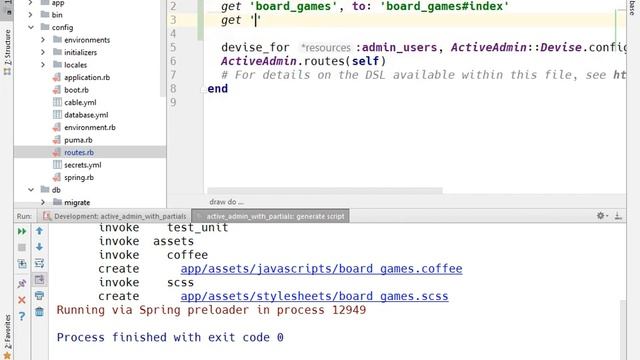Image resolution: width=640 pixels, height=360 pixels.
Task: Click line number 5 in gutter
Action: point(173,47)
